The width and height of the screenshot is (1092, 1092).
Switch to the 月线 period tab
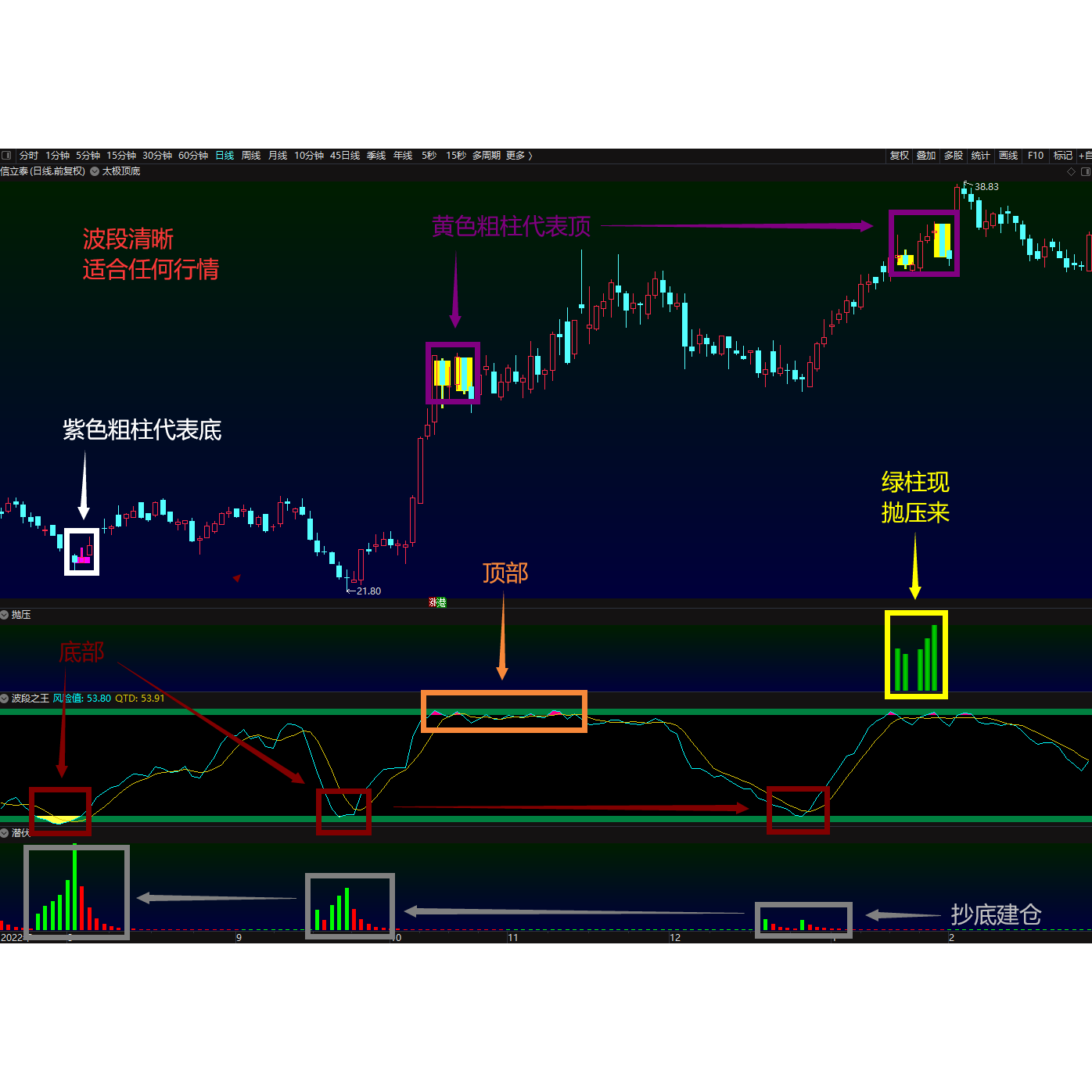pos(278,156)
